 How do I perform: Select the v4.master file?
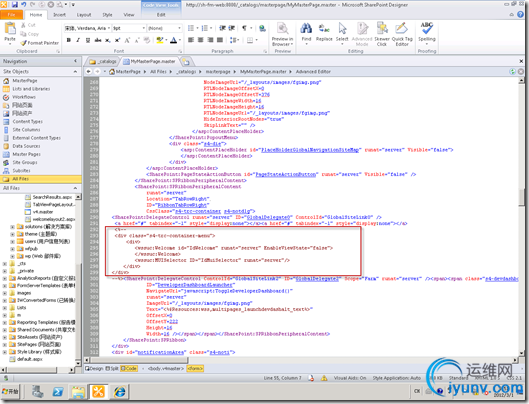click(x=43, y=212)
